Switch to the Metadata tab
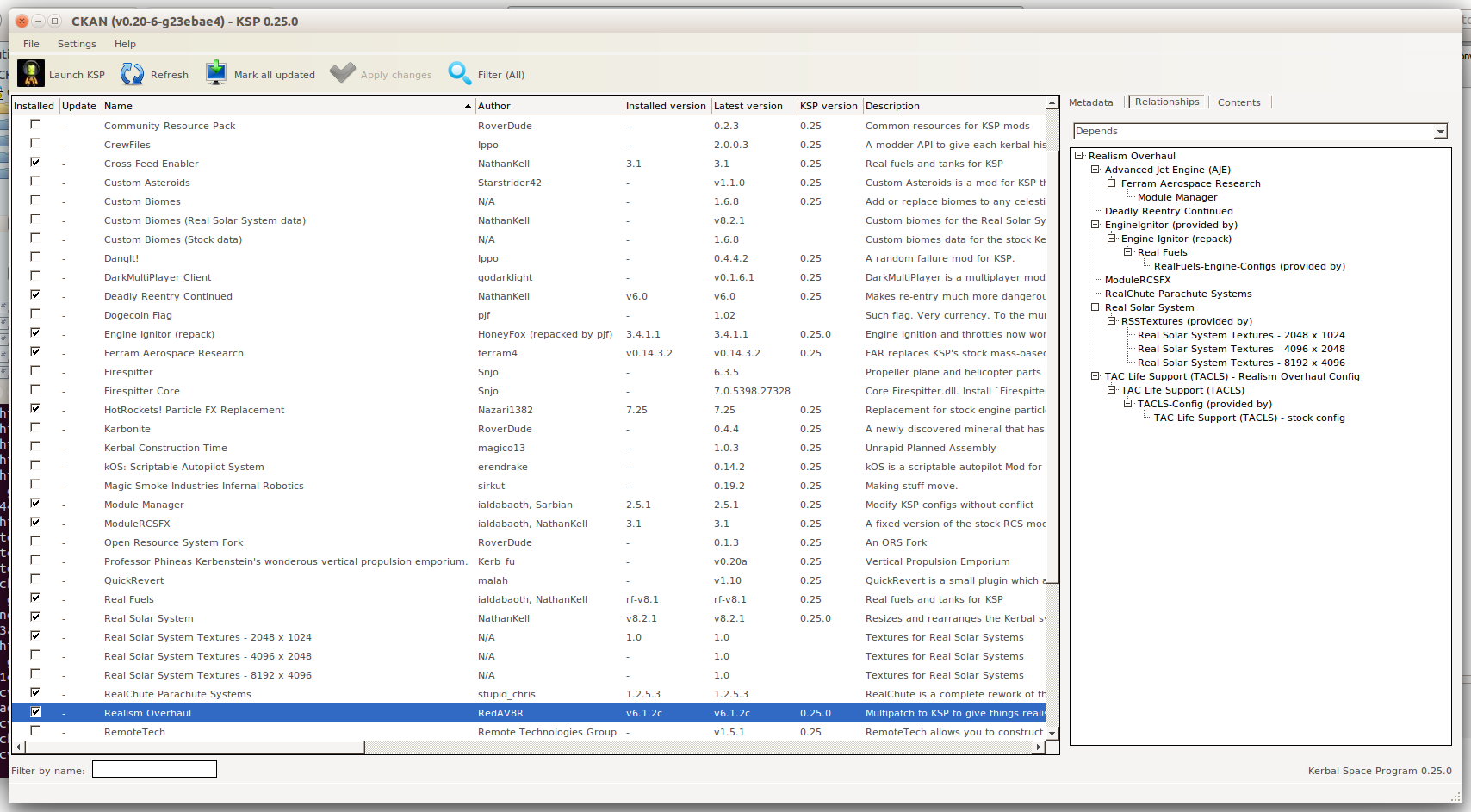1471x812 pixels. (x=1090, y=102)
